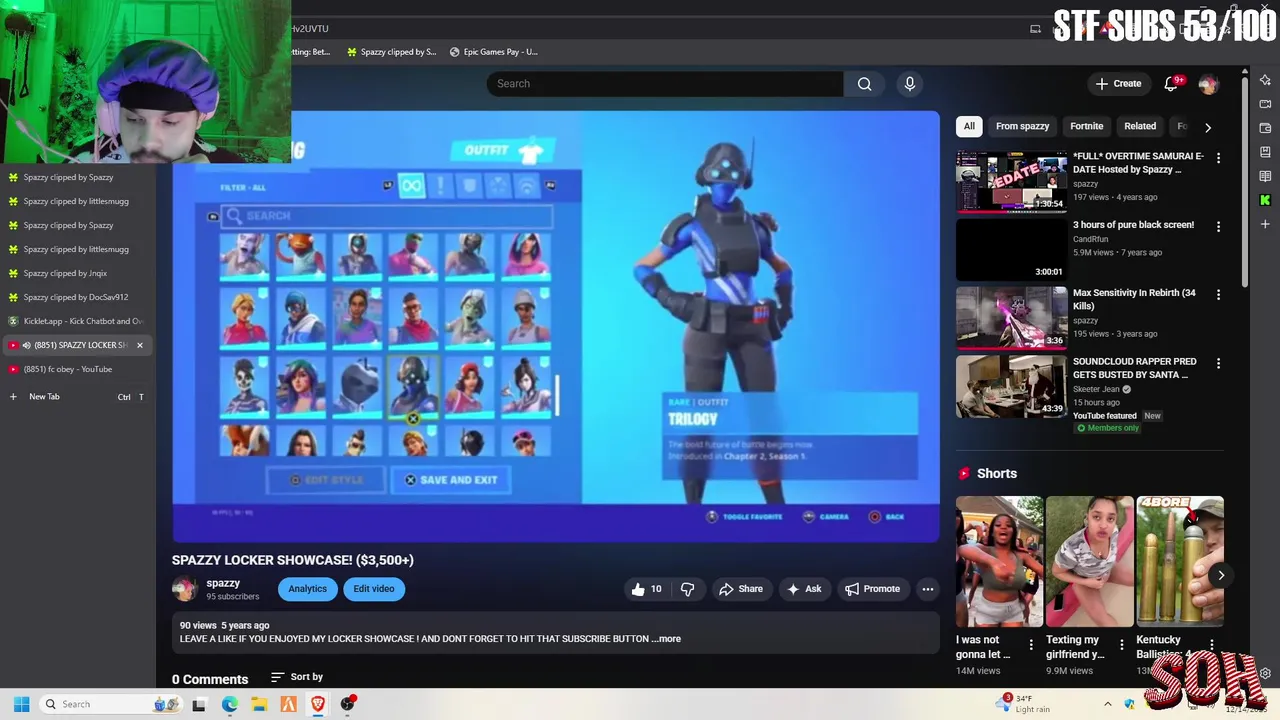Click the Windows Start button
1280x720 pixels.
click(21, 704)
